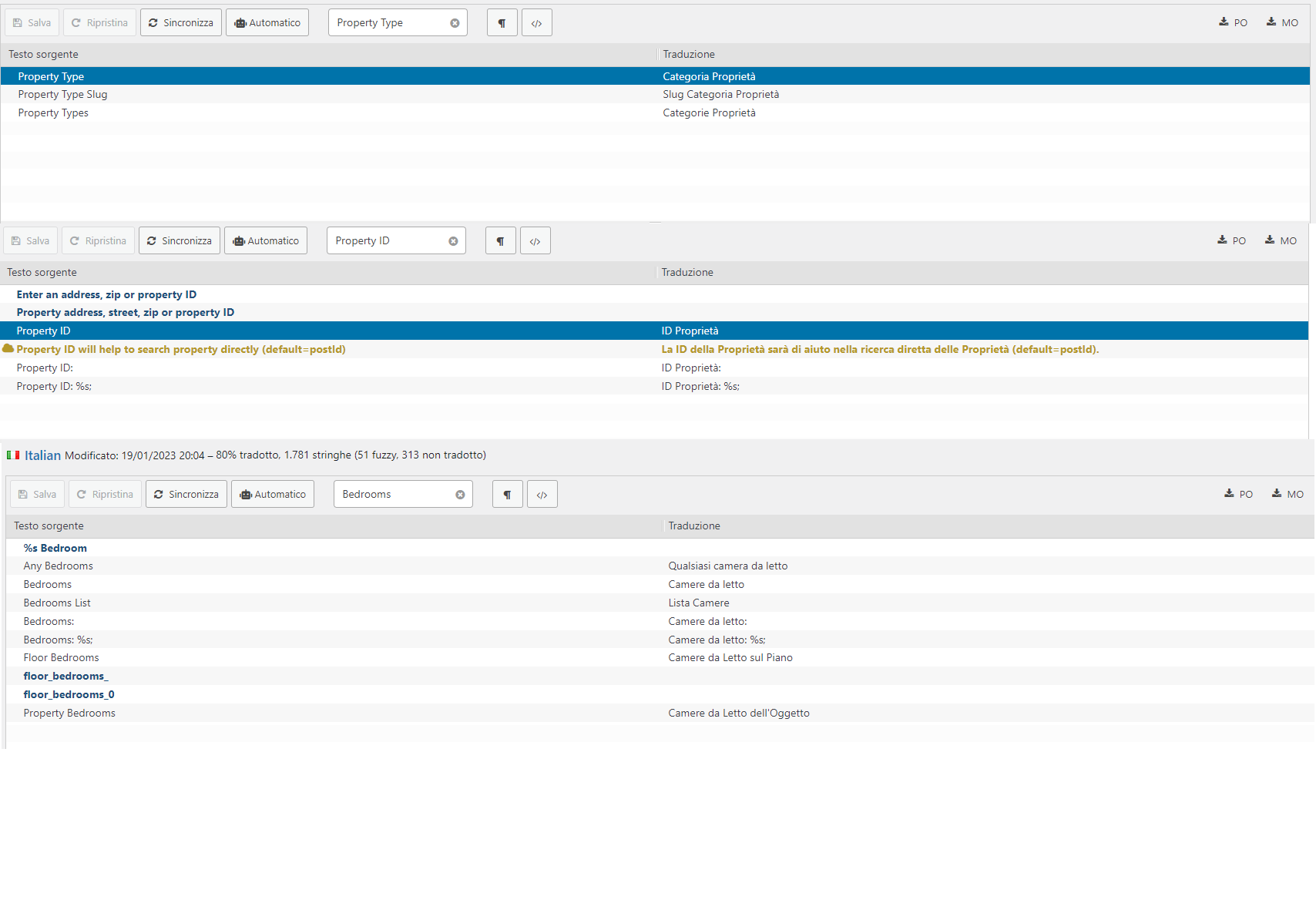Screen dimensions: 1316x900
Task: Select source string 'Property ID: %s;'
Action: pos(54,387)
